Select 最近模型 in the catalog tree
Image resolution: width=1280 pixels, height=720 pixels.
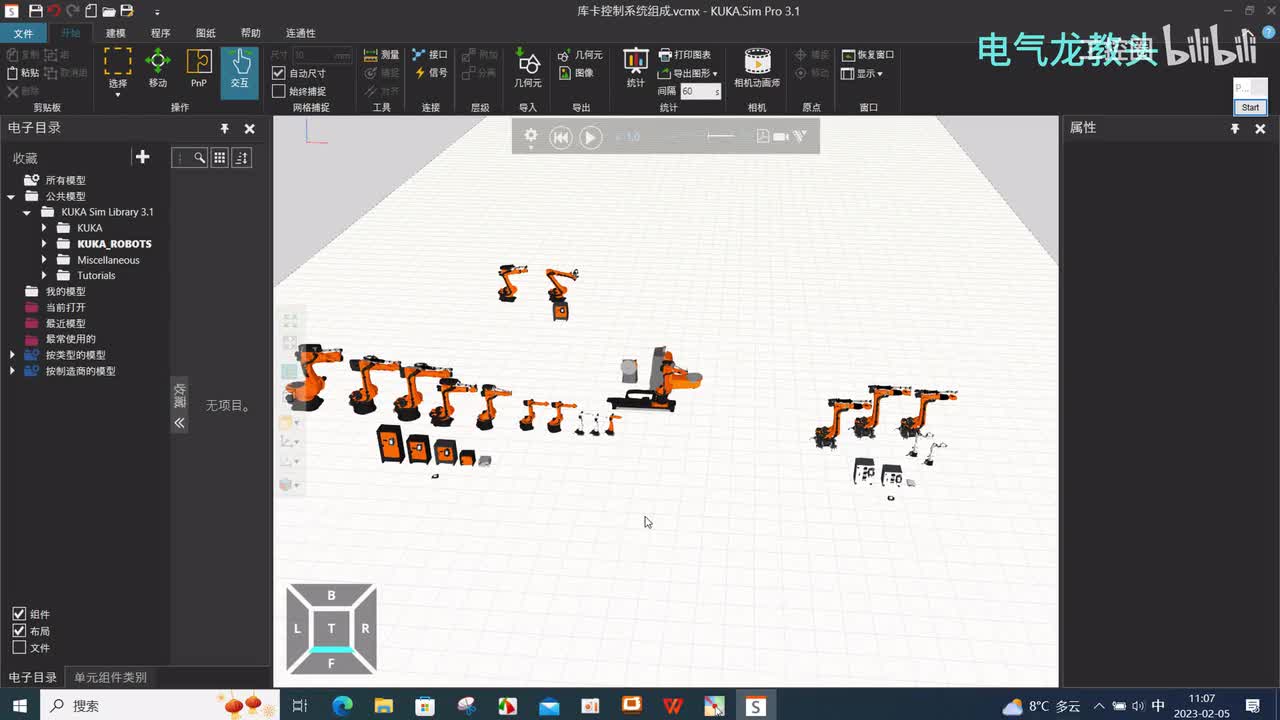click(x=65, y=323)
